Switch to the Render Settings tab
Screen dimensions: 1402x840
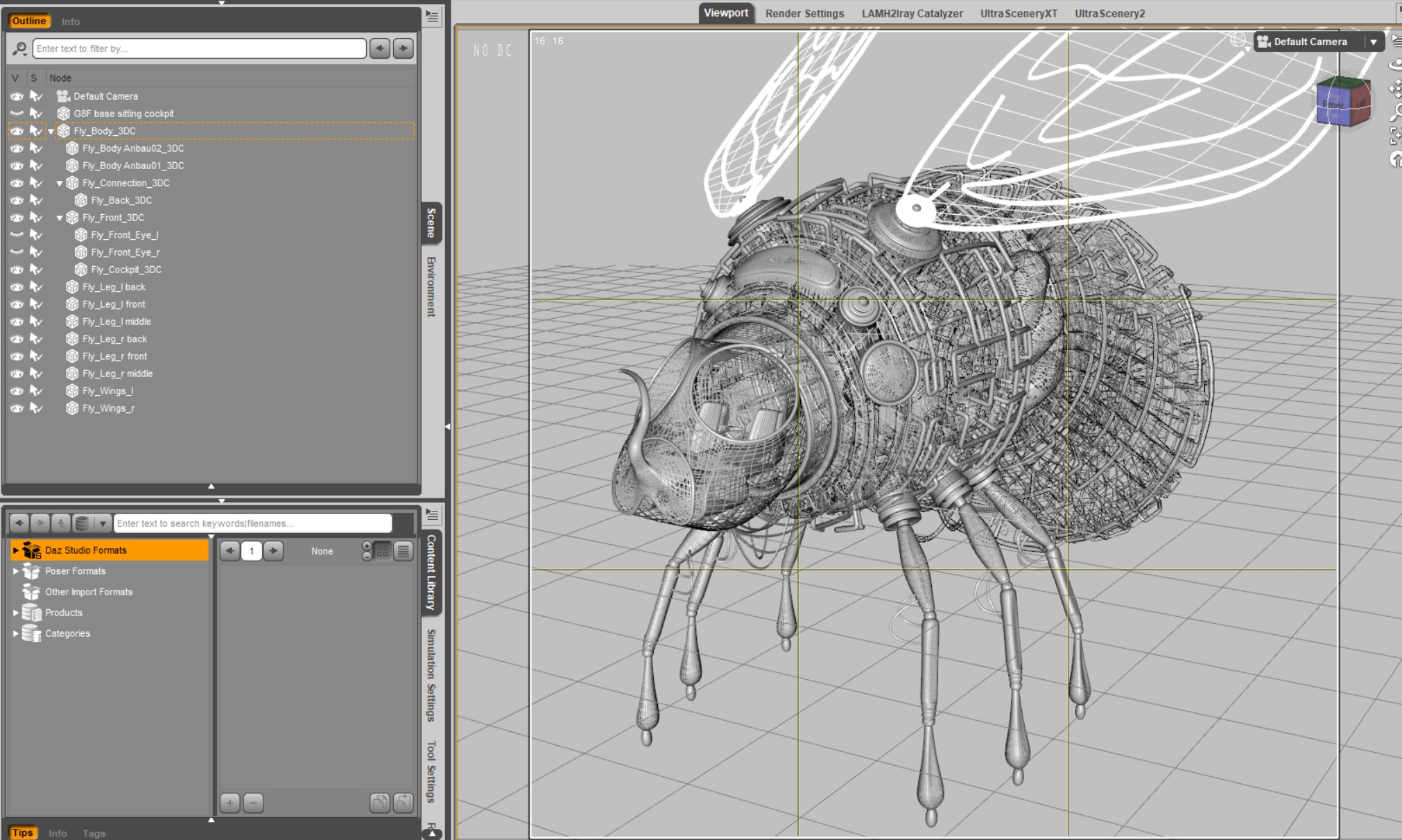point(804,13)
